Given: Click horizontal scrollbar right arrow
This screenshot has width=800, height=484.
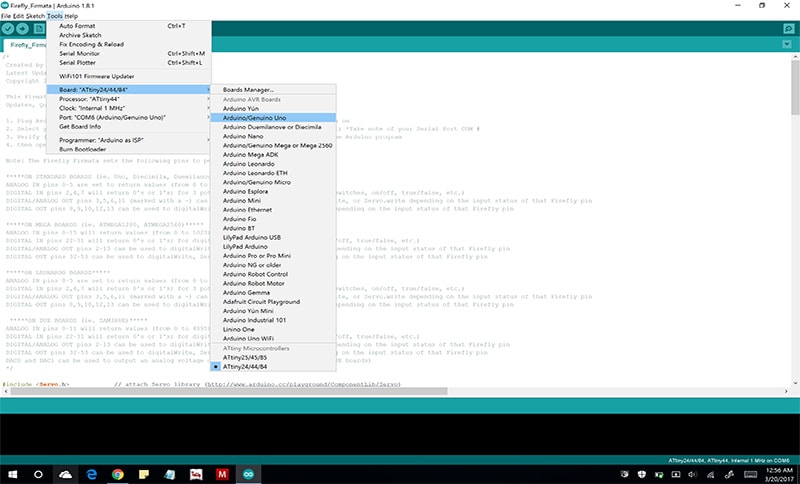Looking at the screenshot, I should [x=786, y=391].
